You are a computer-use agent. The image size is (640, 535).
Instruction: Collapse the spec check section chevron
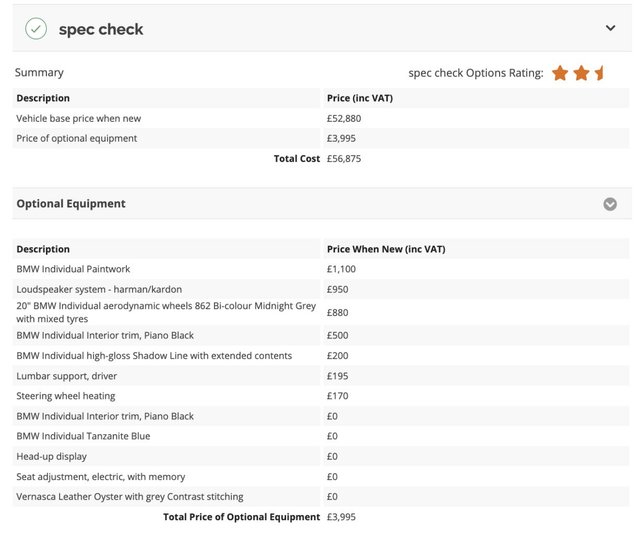tap(610, 28)
